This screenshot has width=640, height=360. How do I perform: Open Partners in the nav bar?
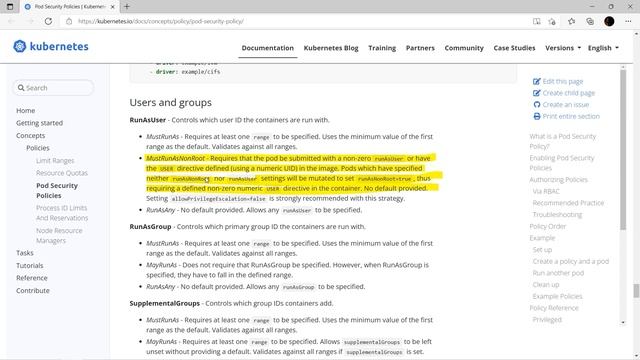(x=420, y=48)
